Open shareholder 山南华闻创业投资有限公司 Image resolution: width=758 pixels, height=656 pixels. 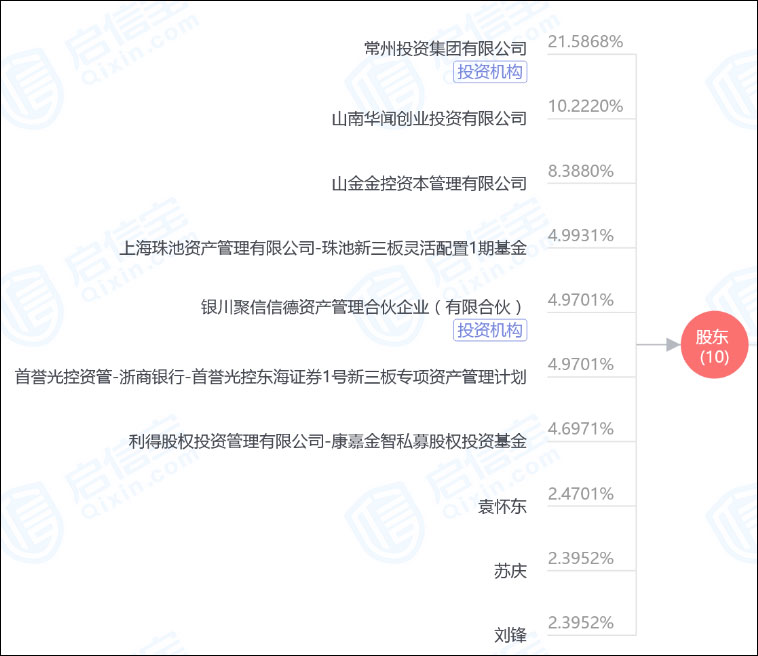pos(429,118)
